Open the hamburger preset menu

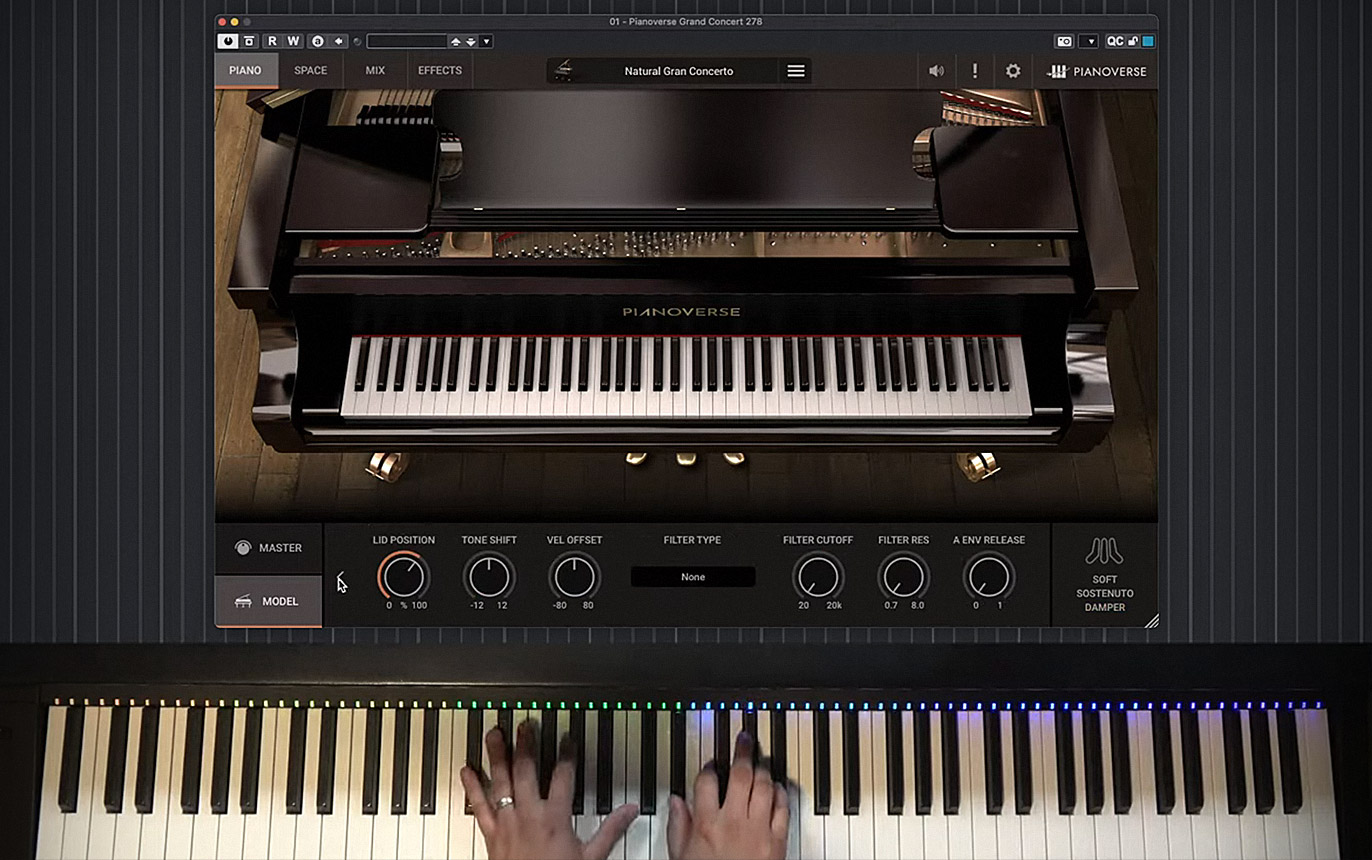click(x=796, y=71)
